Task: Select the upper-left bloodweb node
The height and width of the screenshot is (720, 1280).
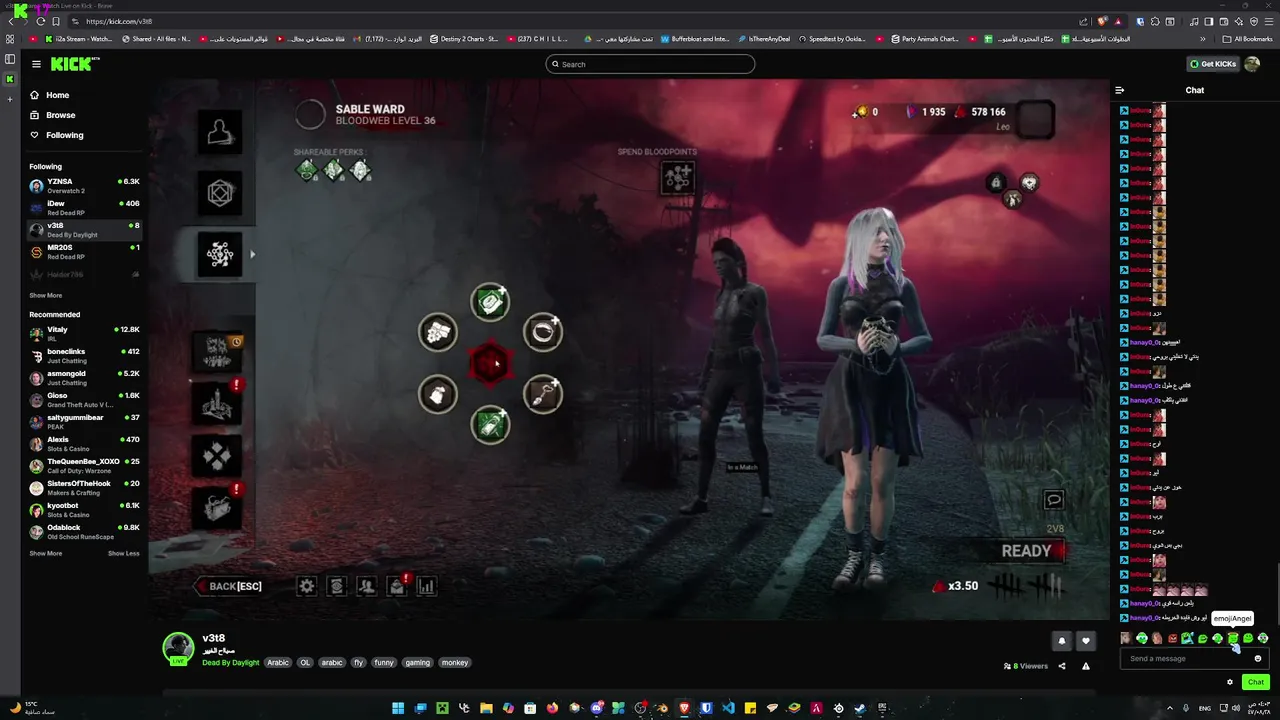Action: coord(438,333)
